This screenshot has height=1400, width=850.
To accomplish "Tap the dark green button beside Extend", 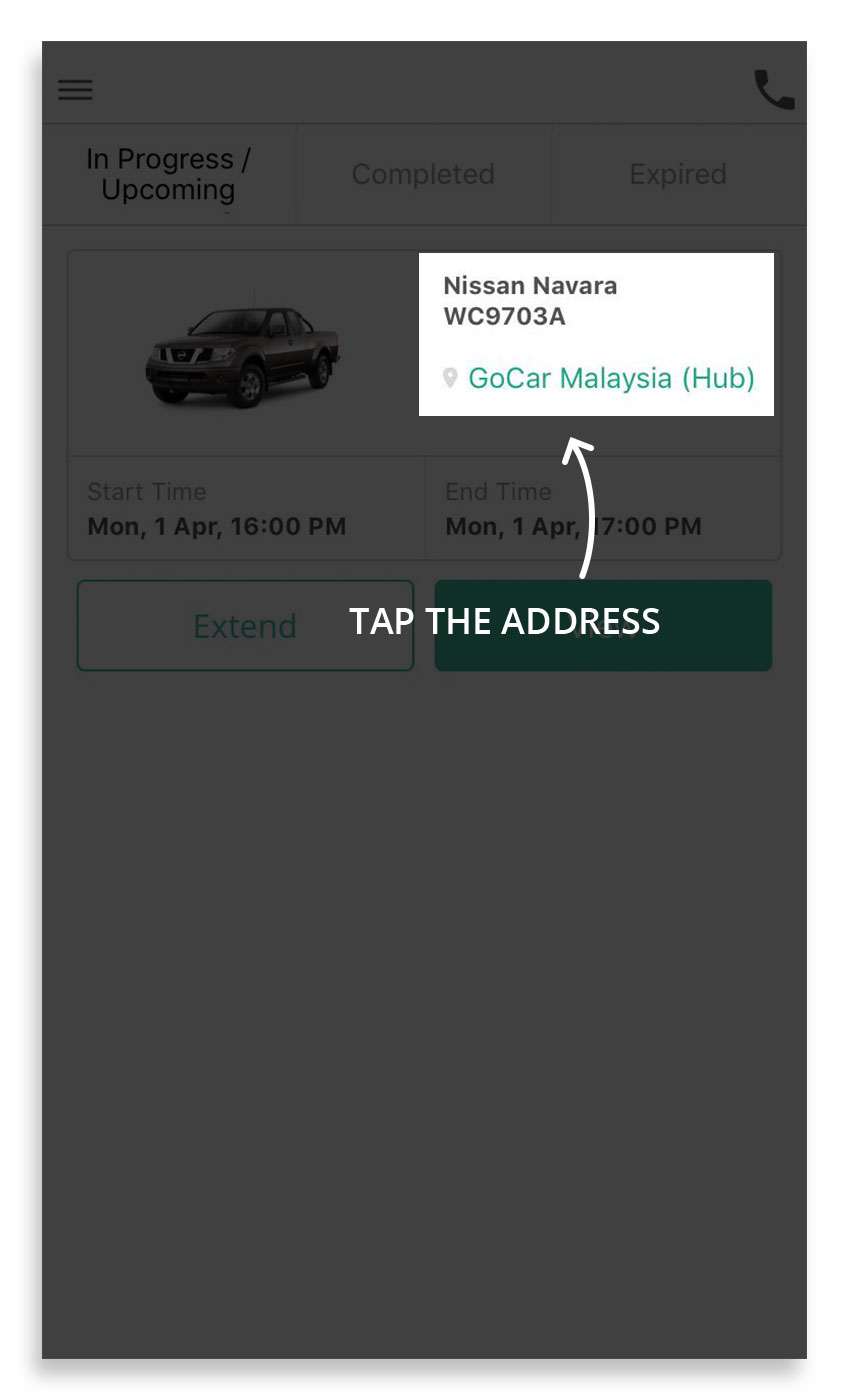I will [603, 625].
